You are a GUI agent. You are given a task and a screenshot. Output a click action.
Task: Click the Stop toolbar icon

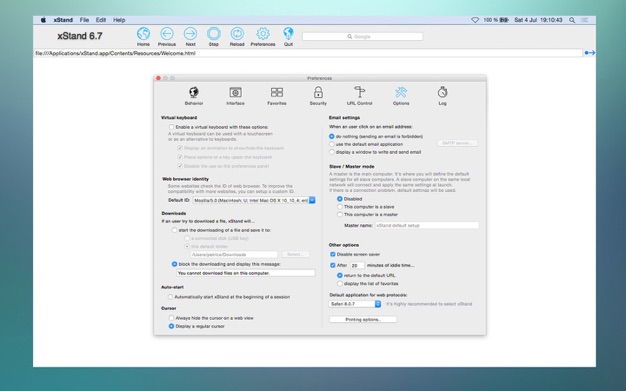point(214,34)
